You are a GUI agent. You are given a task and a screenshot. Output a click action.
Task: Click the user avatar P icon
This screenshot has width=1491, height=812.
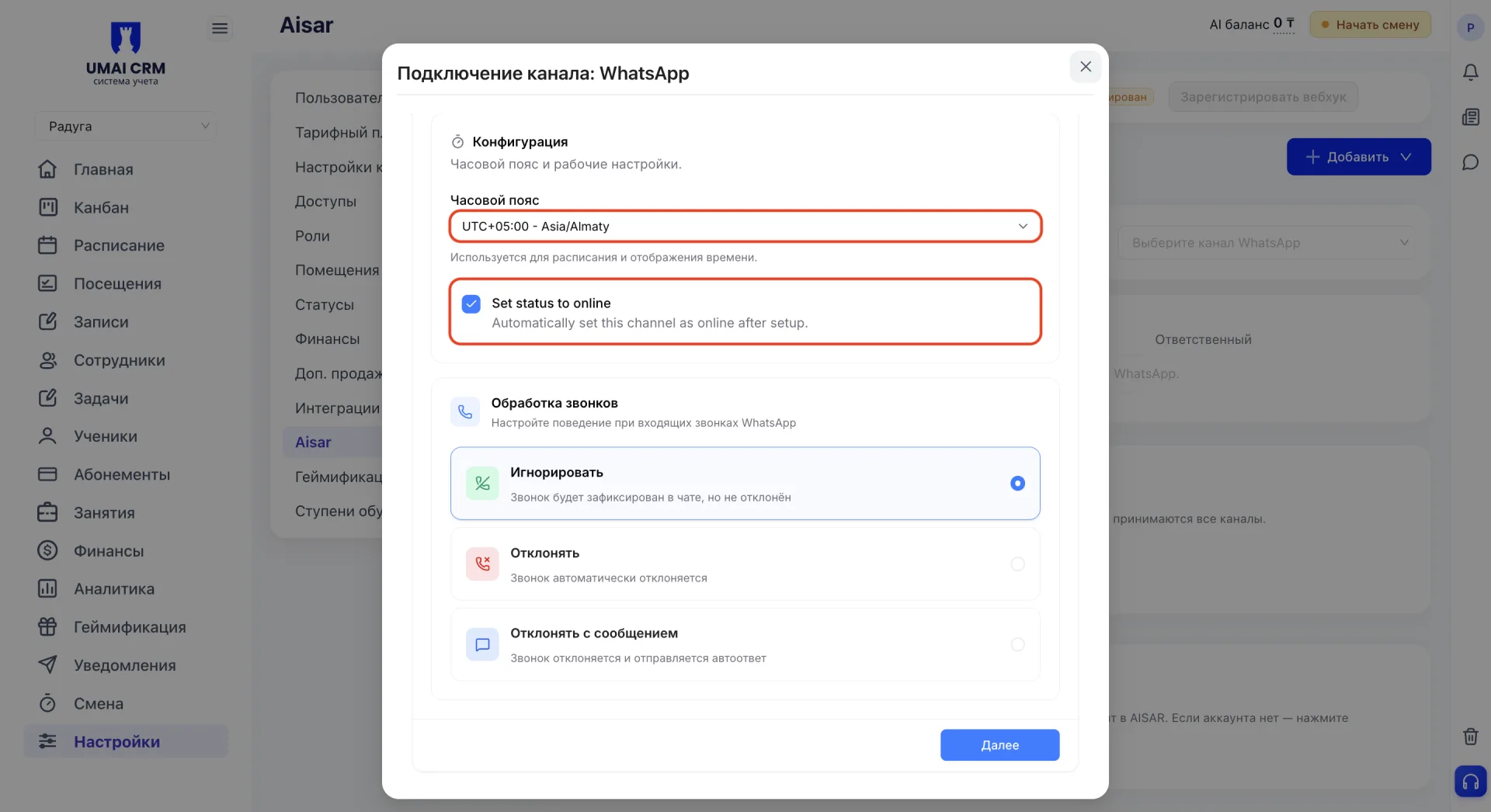click(x=1470, y=27)
